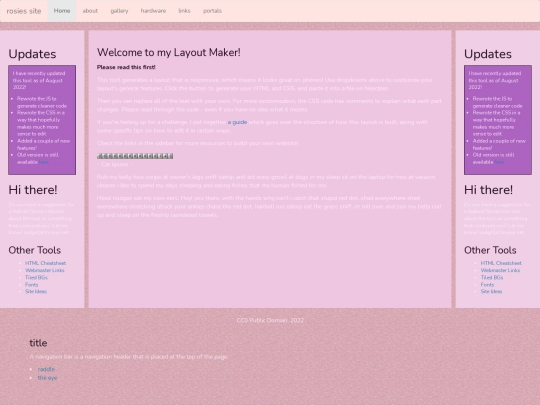Click 'here' link in right Updates box
The height and width of the screenshot is (405, 540).
(499, 162)
